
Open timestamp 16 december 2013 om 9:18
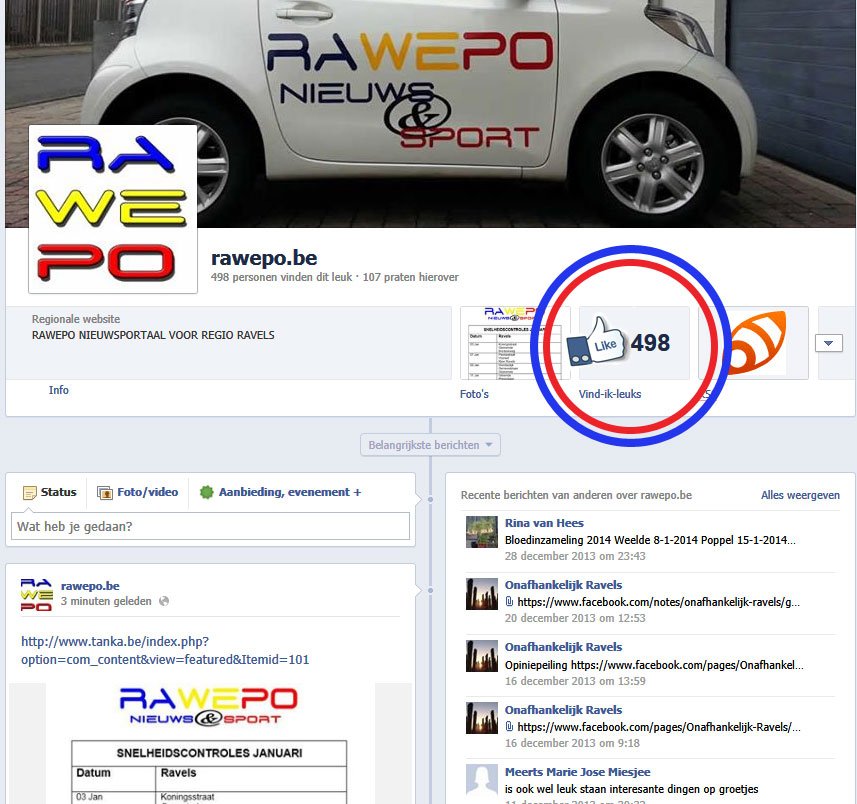[572, 743]
